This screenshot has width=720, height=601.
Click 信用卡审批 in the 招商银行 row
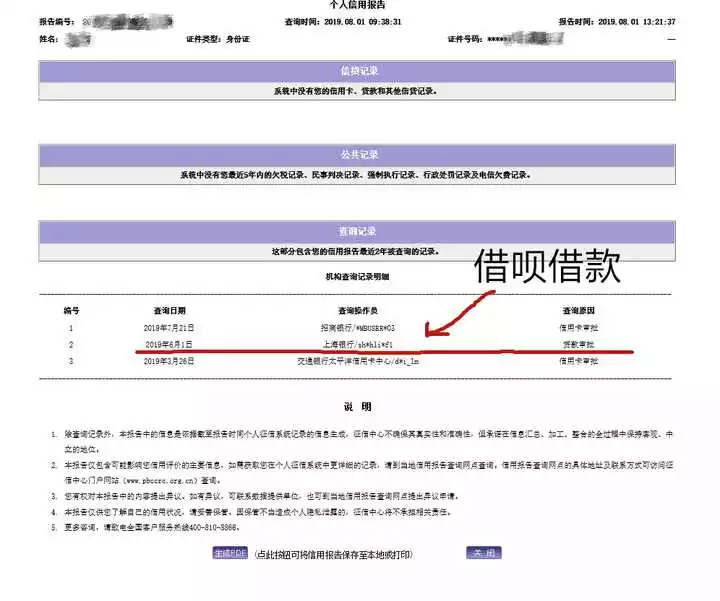point(579,328)
